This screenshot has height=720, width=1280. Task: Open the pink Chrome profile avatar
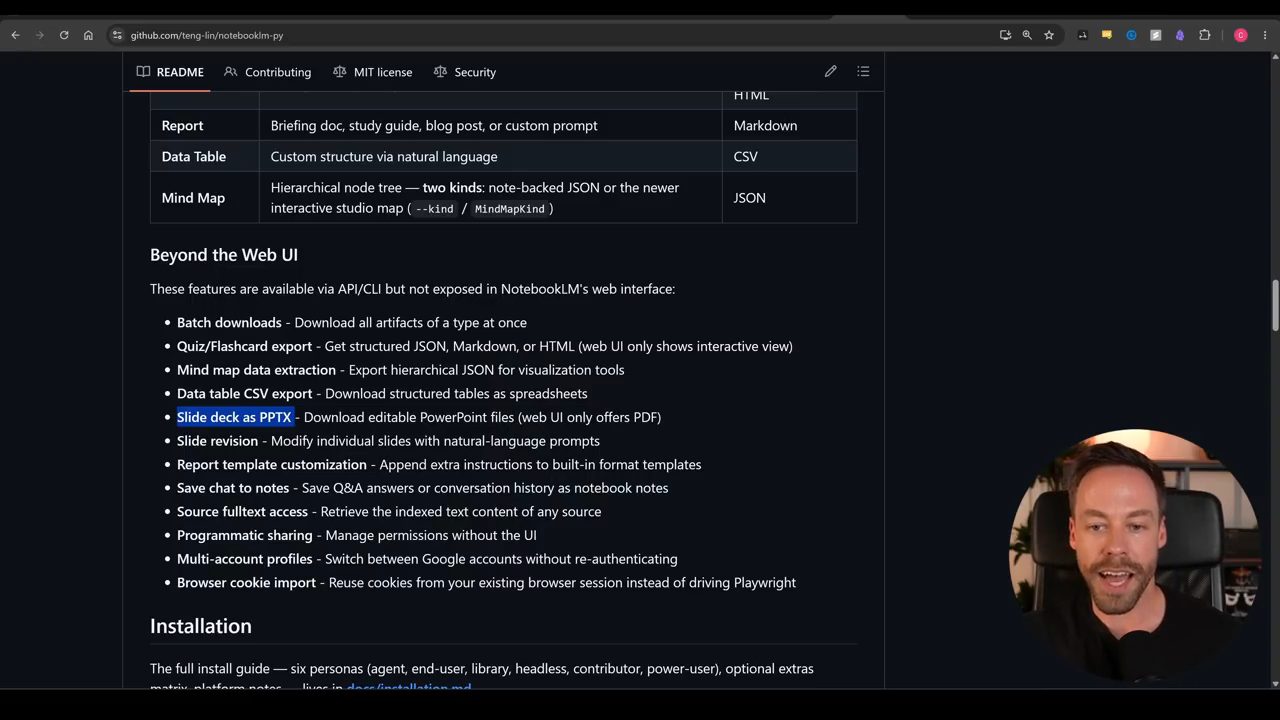click(1241, 35)
